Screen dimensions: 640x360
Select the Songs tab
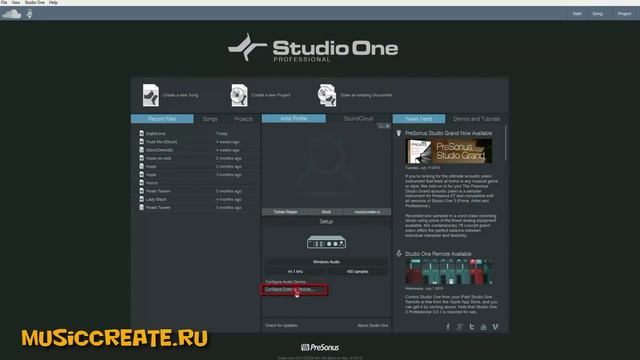pos(210,119)
